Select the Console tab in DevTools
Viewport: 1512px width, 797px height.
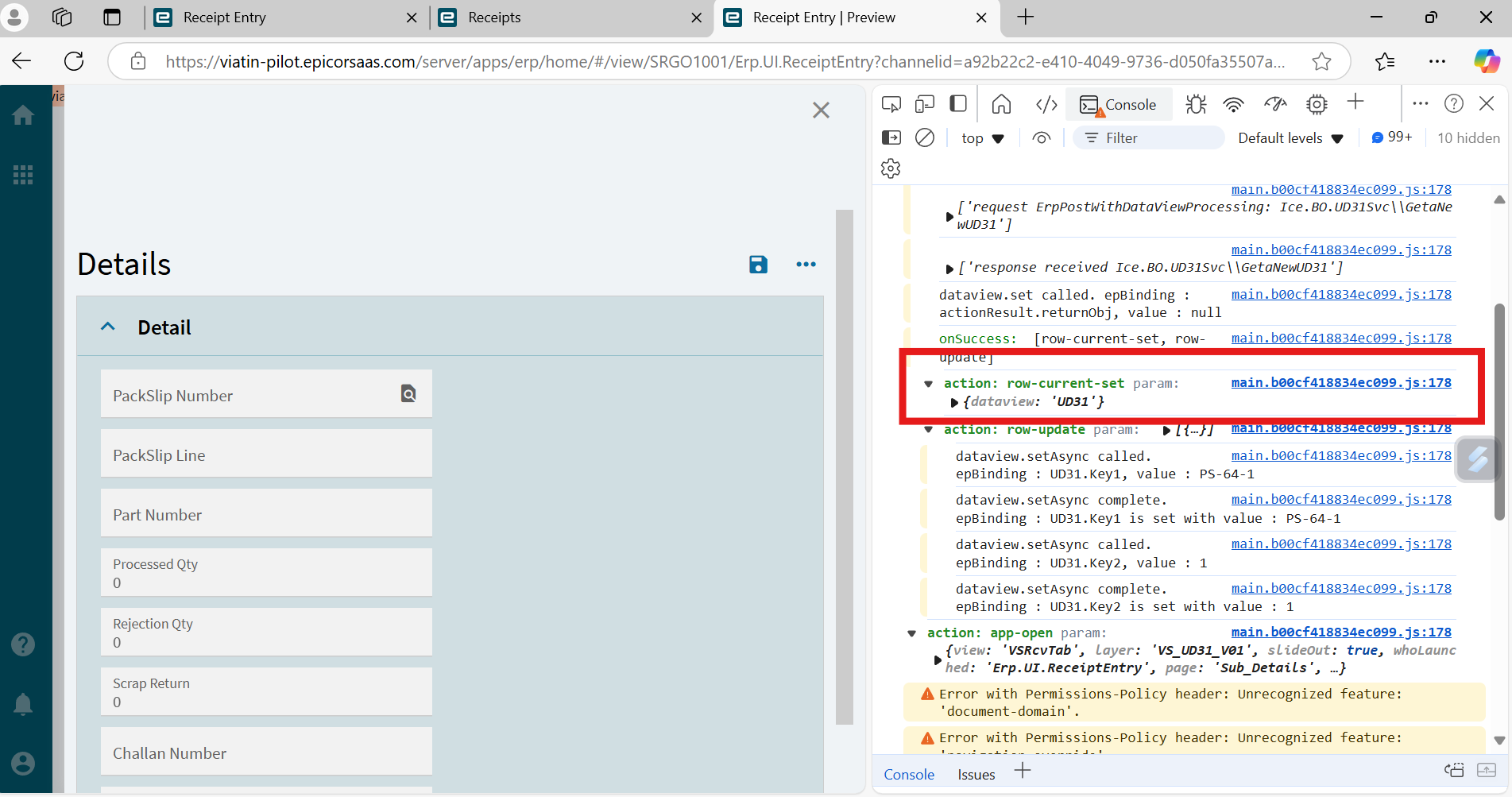pos(1119,104)
